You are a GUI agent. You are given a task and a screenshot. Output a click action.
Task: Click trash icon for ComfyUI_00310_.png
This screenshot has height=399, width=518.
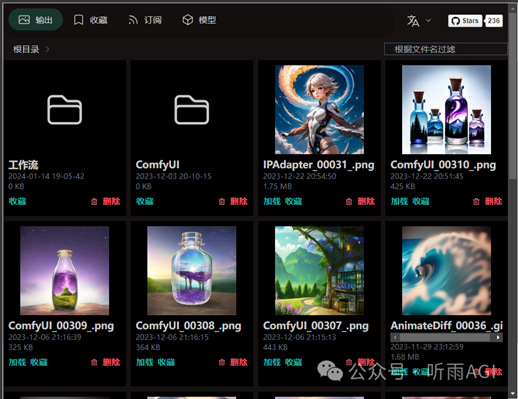pos(476,201)
